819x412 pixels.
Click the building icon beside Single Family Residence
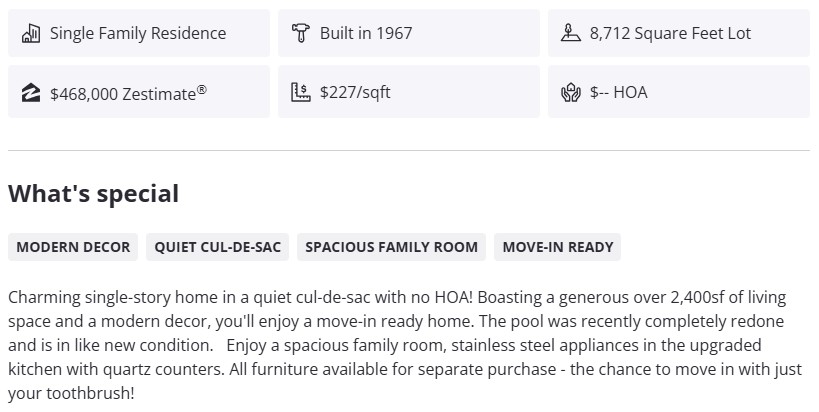coord(31,34)
